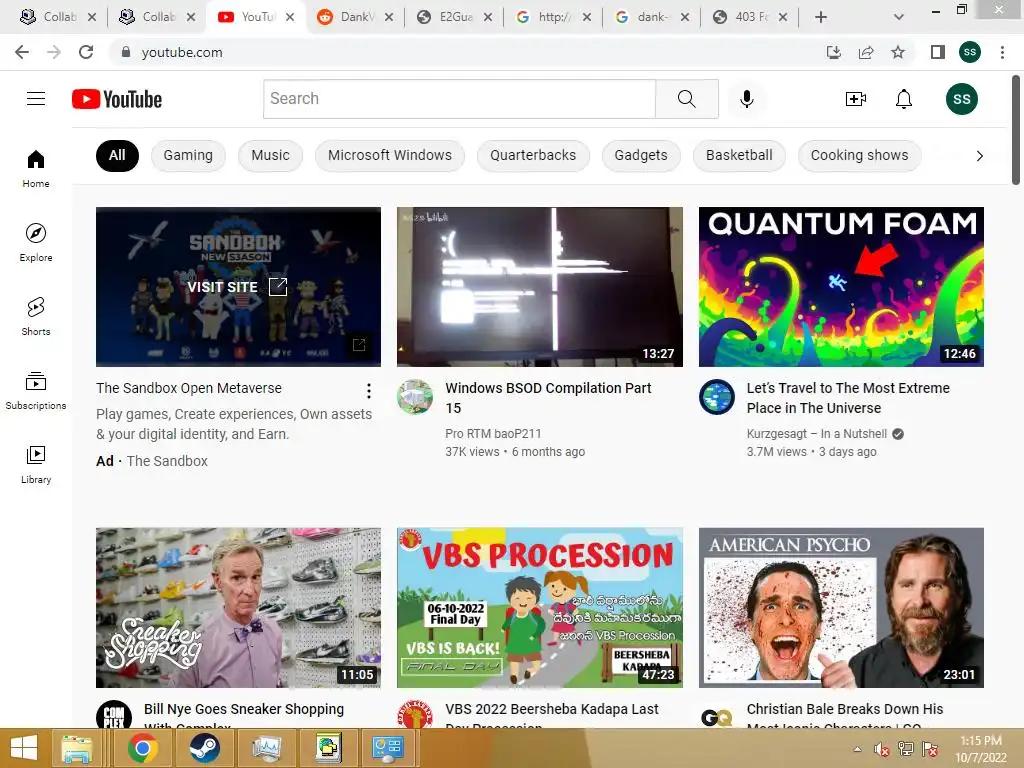
Task: Go back in the browser
Action: pos(22,52)
